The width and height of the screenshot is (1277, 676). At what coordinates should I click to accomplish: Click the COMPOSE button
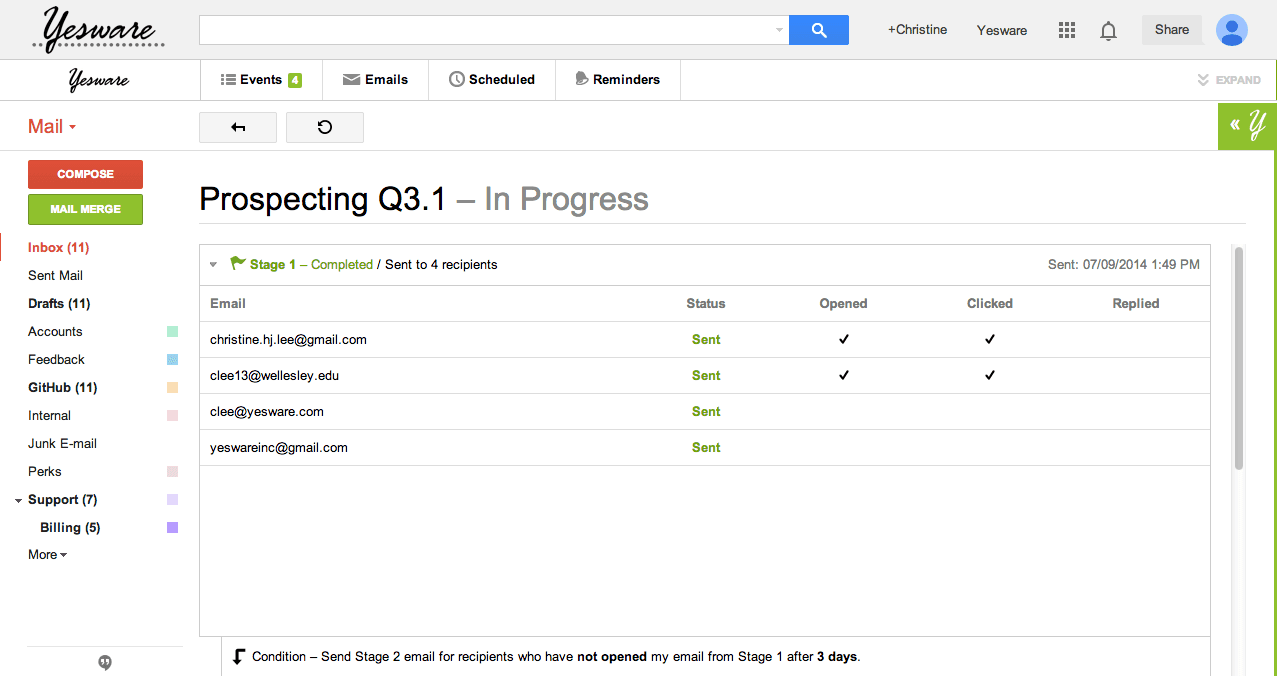[x=85, y=174]
